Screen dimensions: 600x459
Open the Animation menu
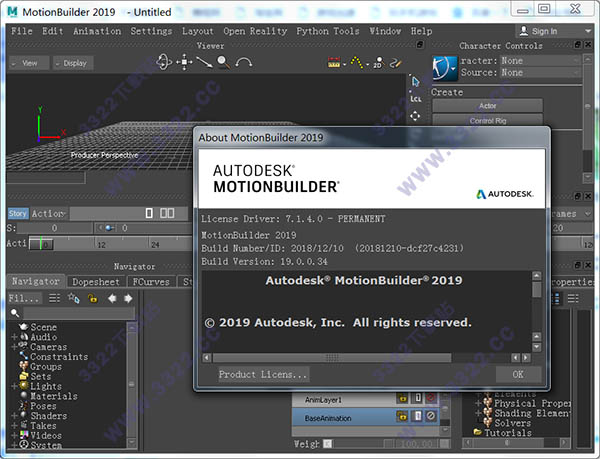coord(97,31)
